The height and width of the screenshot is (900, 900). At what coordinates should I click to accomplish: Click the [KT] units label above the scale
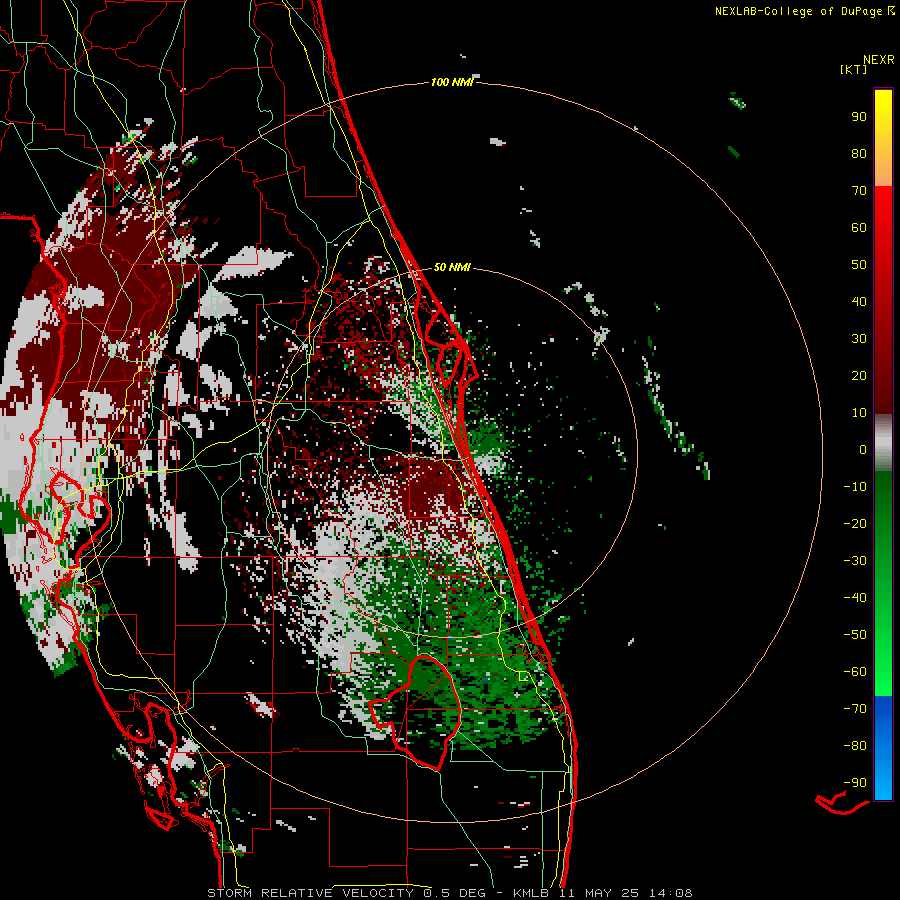tap(853, 69)
